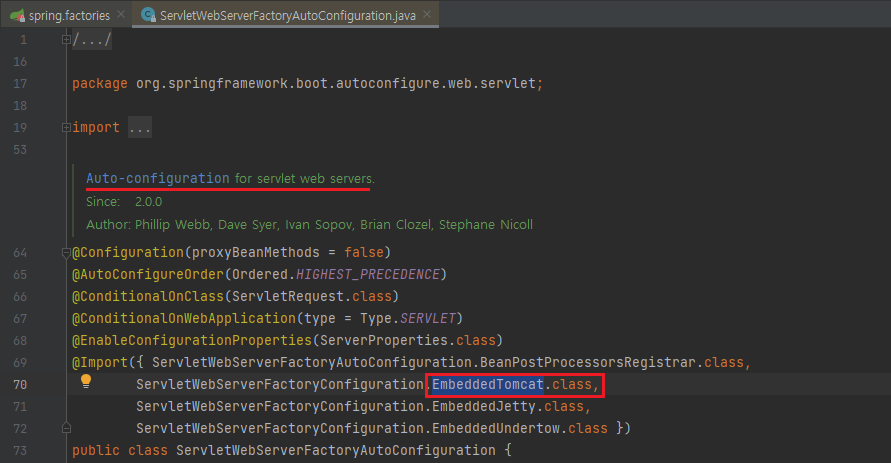Click the highlighted EmbeddedTomcat text
Viewport: 891px width, 463px height.
(488, 385)
